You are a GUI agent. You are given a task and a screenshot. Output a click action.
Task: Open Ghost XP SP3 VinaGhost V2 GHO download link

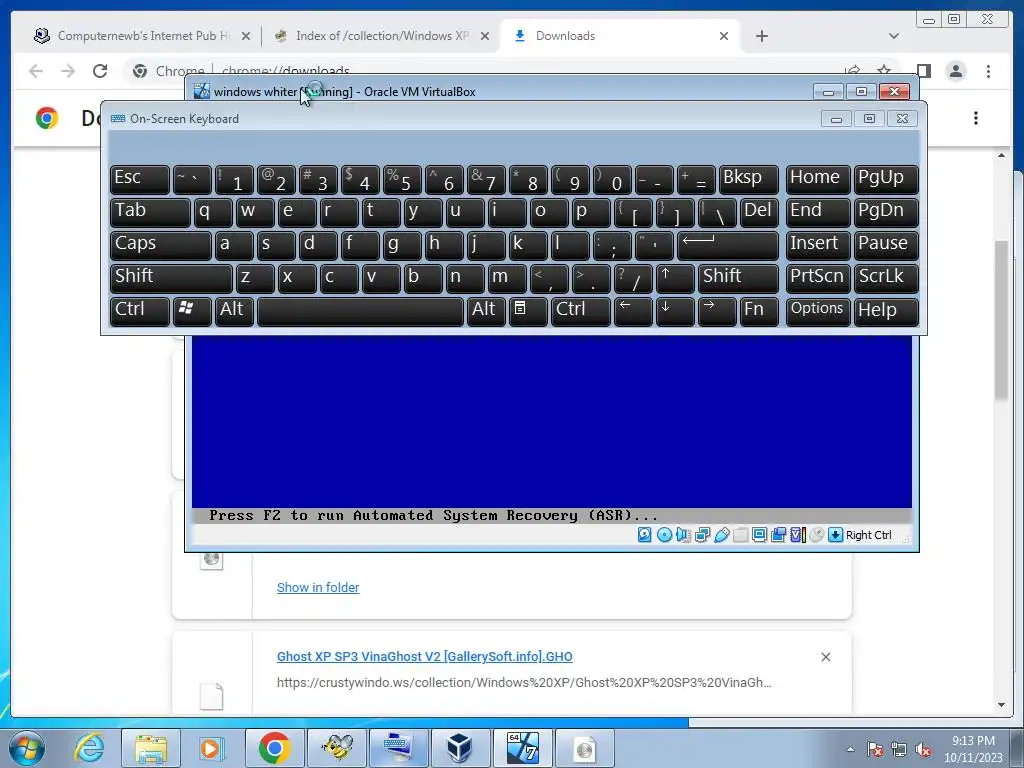pyautogui.click(x=424, y=656)
